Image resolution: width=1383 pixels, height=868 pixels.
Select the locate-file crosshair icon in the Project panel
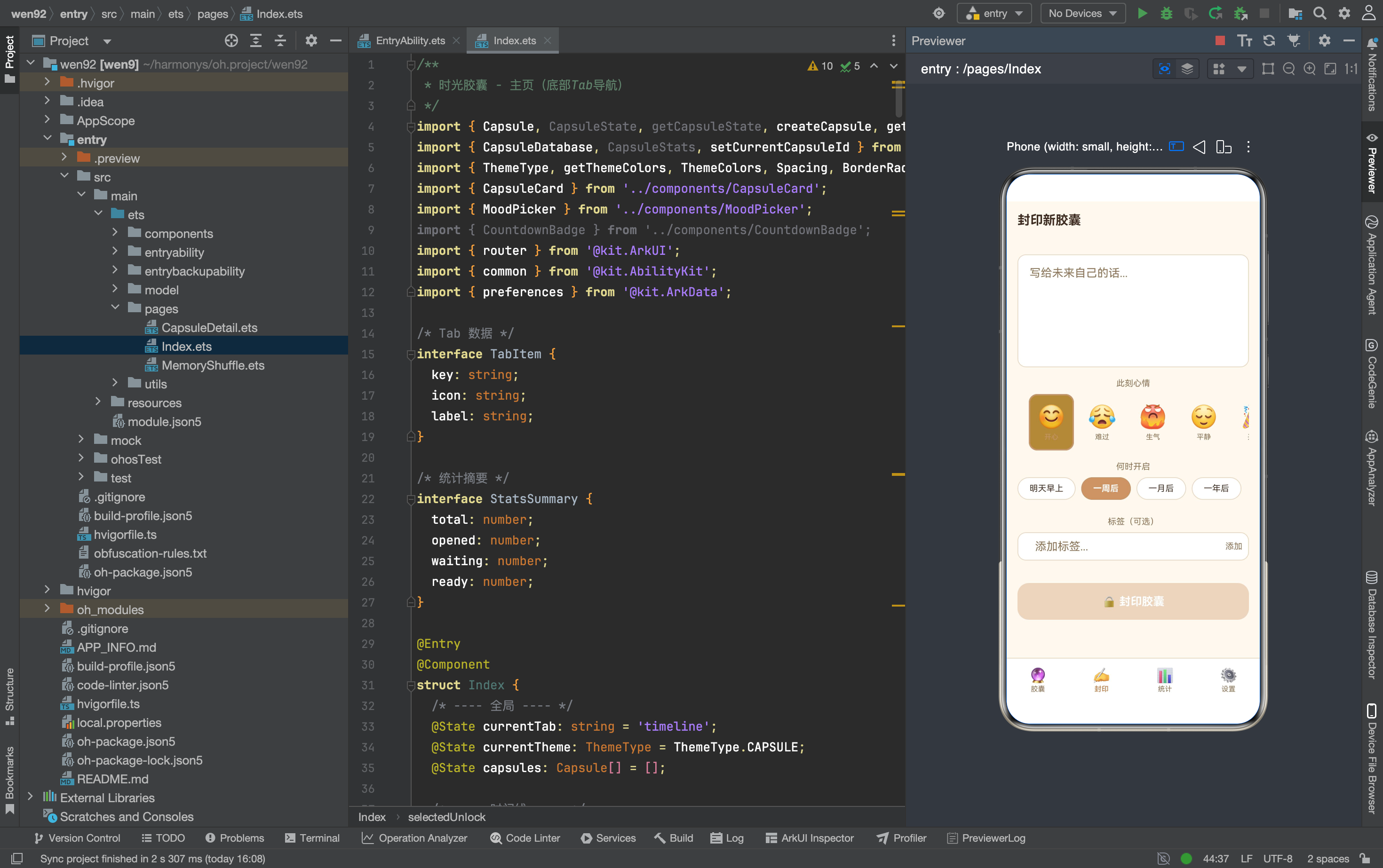coord(231,41)
